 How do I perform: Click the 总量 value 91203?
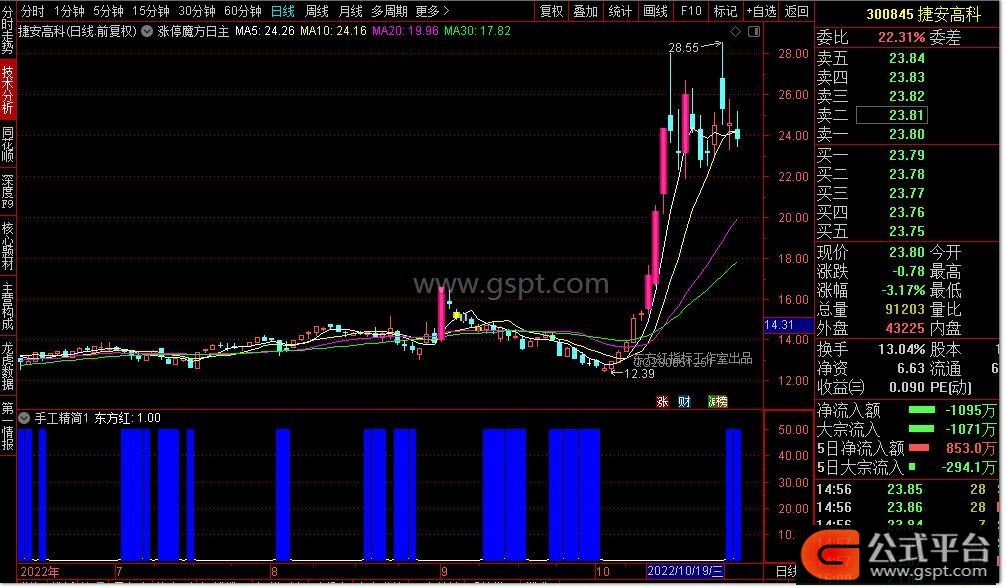click(905, 309)
